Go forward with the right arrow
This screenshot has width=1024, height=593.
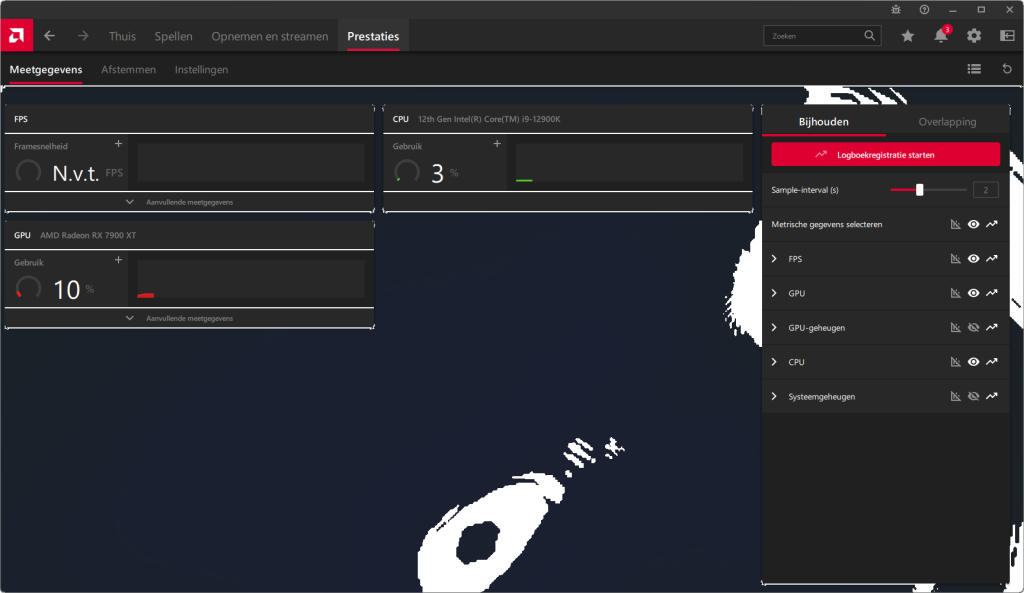tap(83, 36)
